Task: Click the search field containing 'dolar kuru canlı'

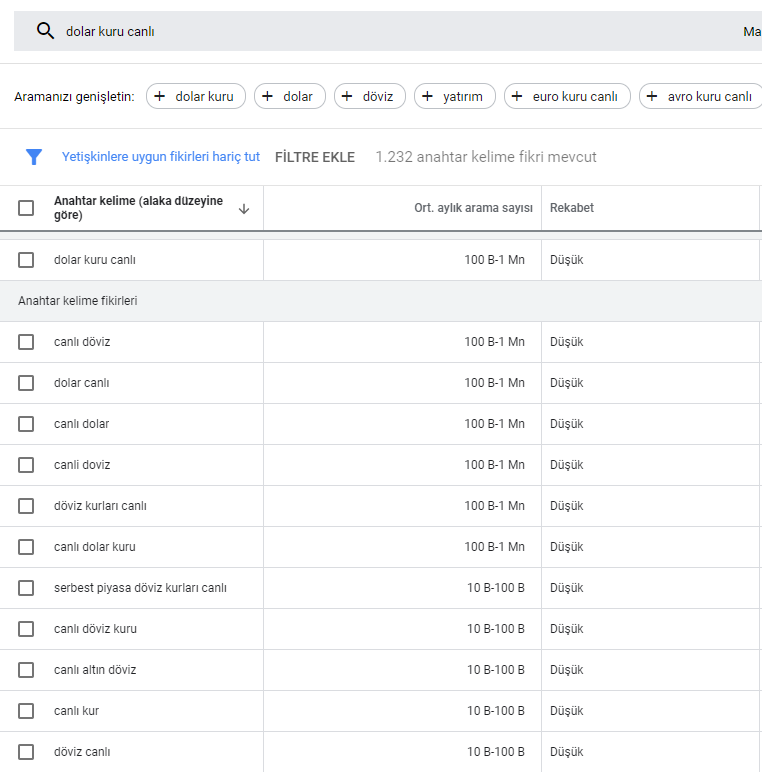Action: (388, 31)
